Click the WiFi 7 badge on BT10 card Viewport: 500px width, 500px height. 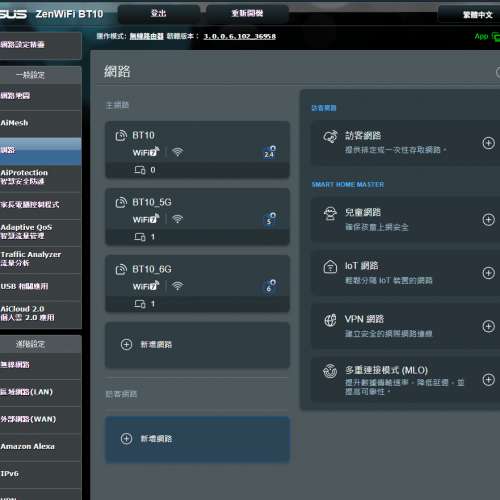pos(146,152)
